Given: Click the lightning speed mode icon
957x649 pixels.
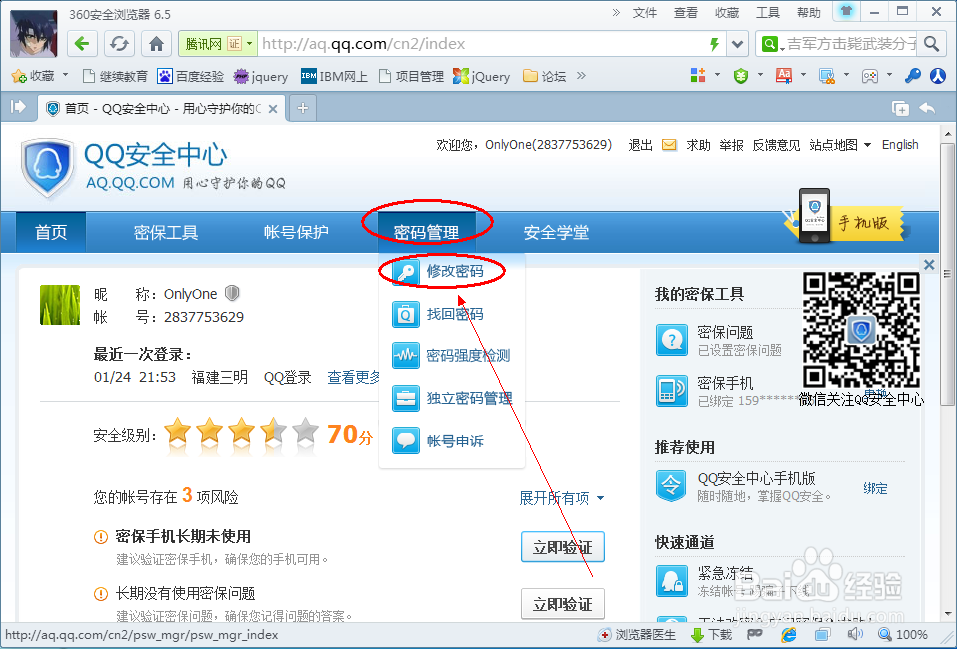Looking at the screenshot, I should pos(714,44).
